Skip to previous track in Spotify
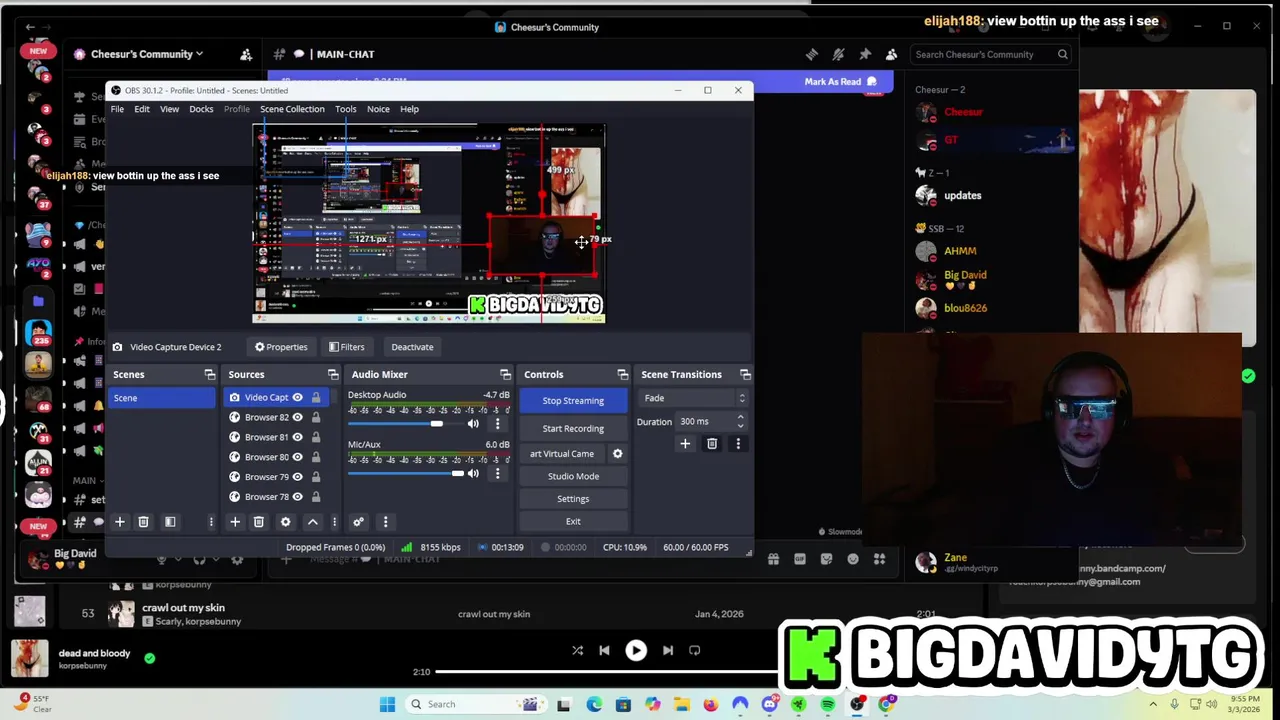The image size is (1280, 720). [604, 650]
